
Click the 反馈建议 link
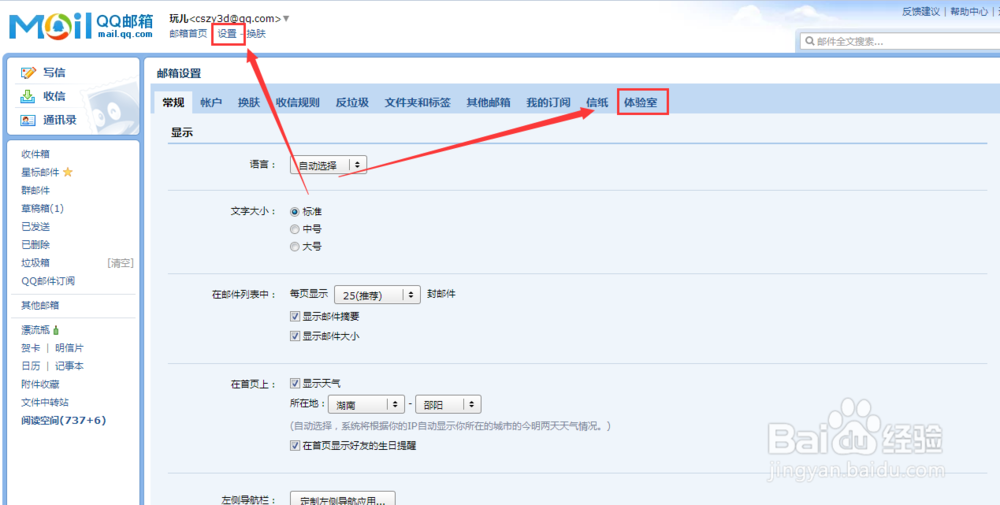[921, 11]
